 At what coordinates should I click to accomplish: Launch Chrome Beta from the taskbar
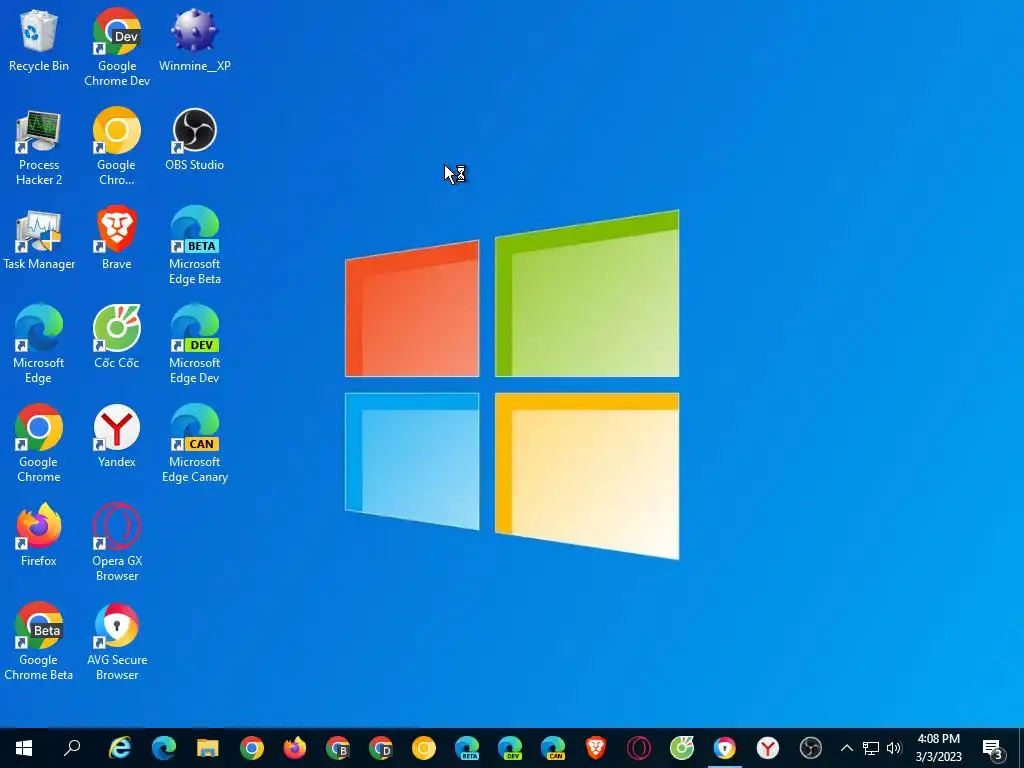click(x=338, y=748)
